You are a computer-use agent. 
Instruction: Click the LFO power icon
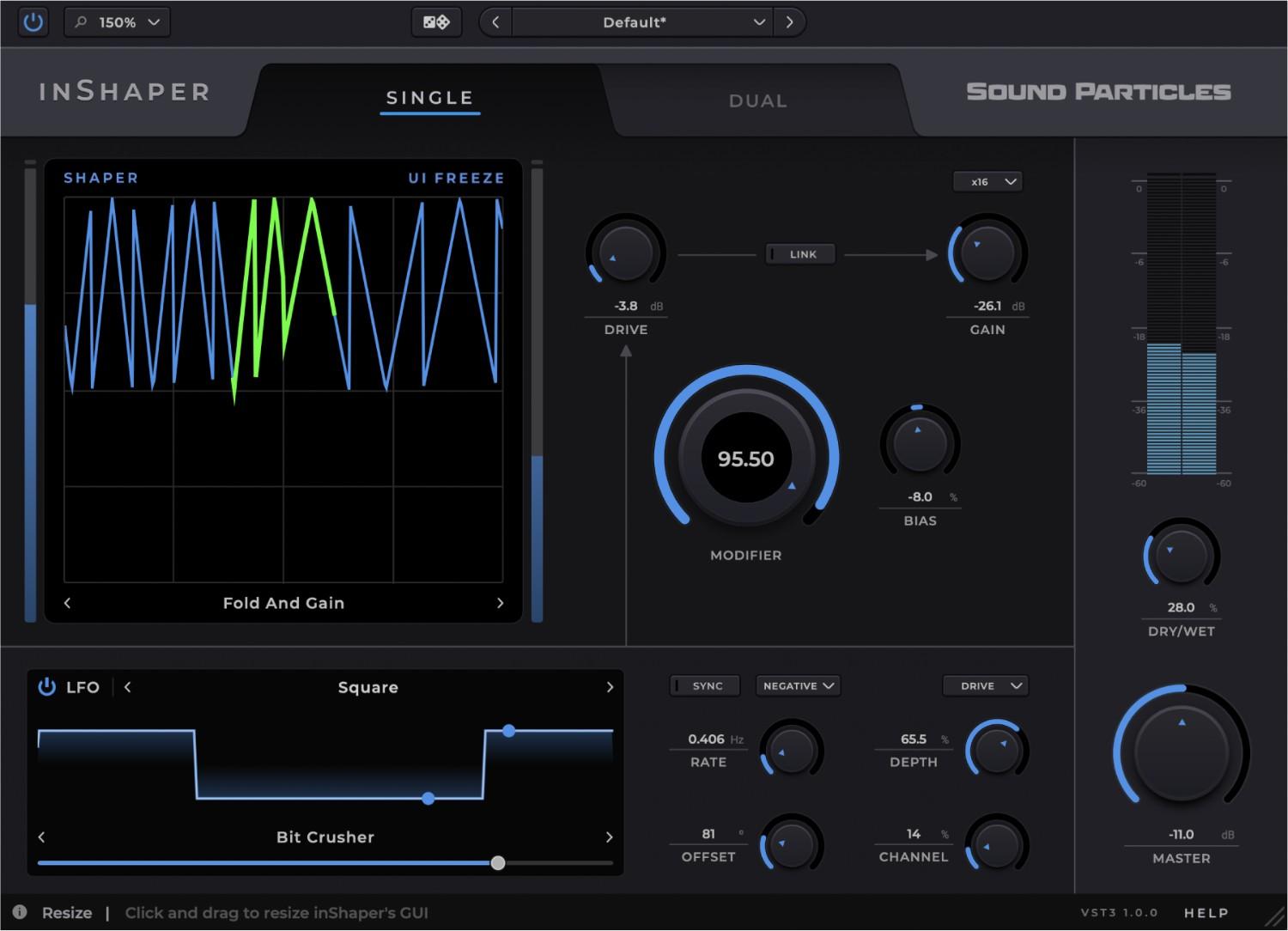point(47,686)
